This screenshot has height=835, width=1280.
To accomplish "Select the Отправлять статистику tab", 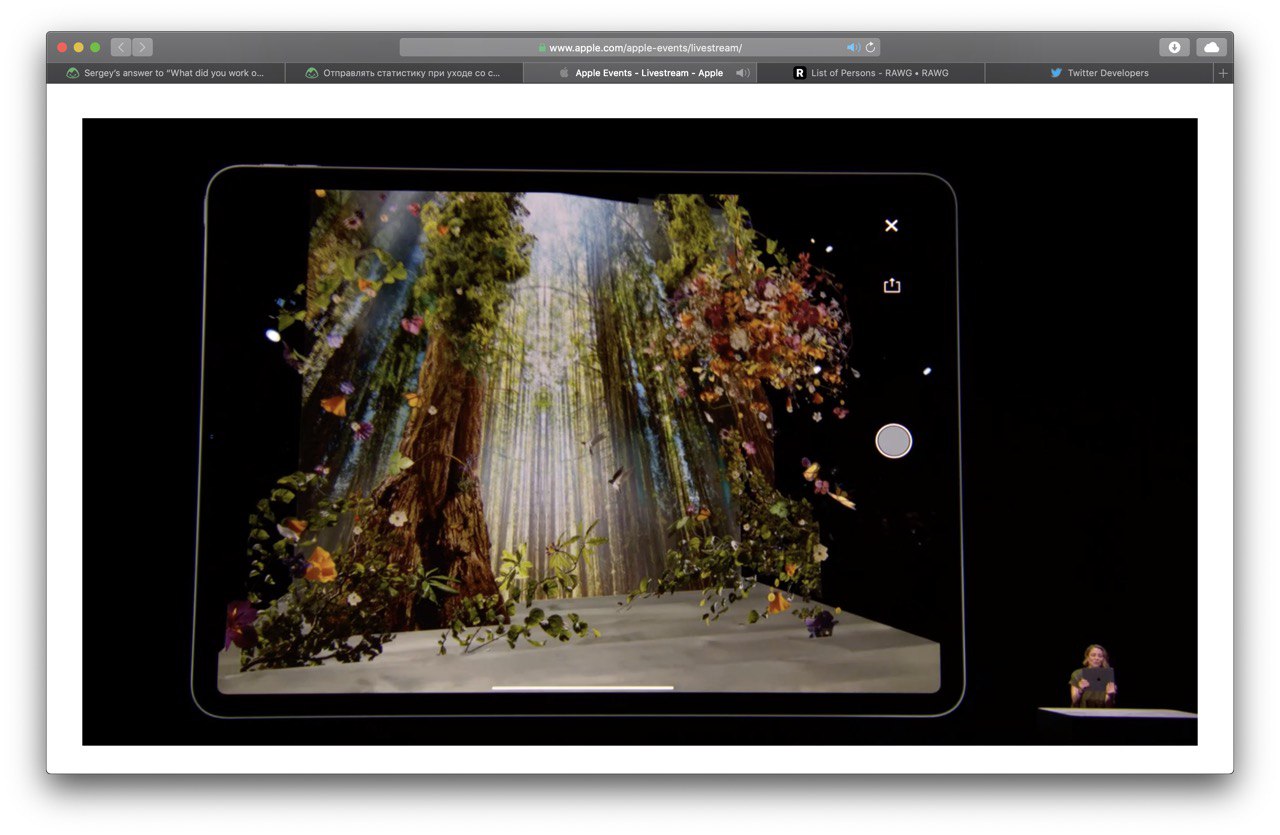I will (x=404, y=73).
